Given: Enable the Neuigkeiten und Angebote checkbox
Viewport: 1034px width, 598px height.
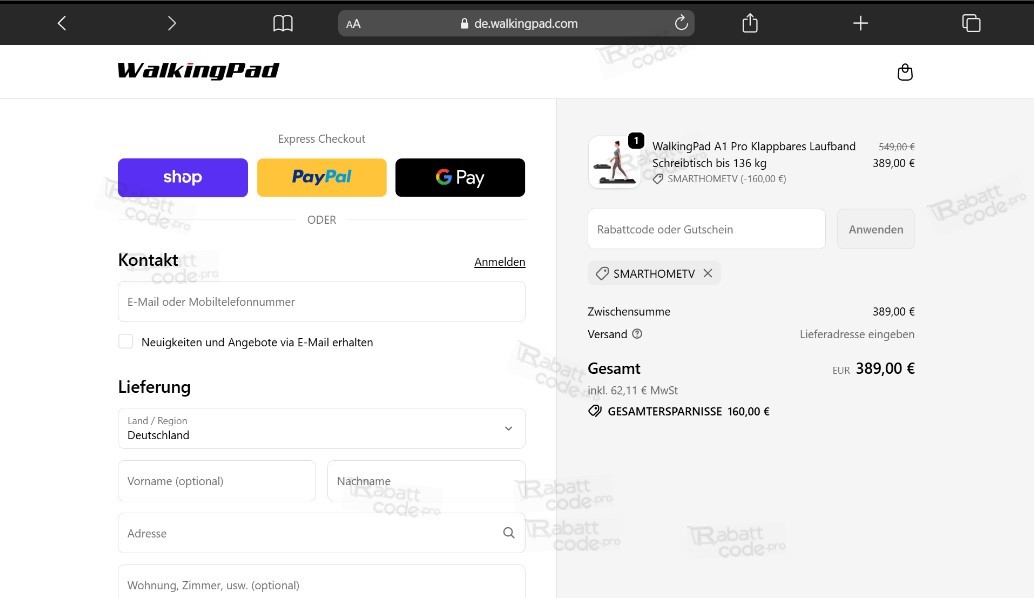Looking at the screenshot, I should (x=126, y=341).
